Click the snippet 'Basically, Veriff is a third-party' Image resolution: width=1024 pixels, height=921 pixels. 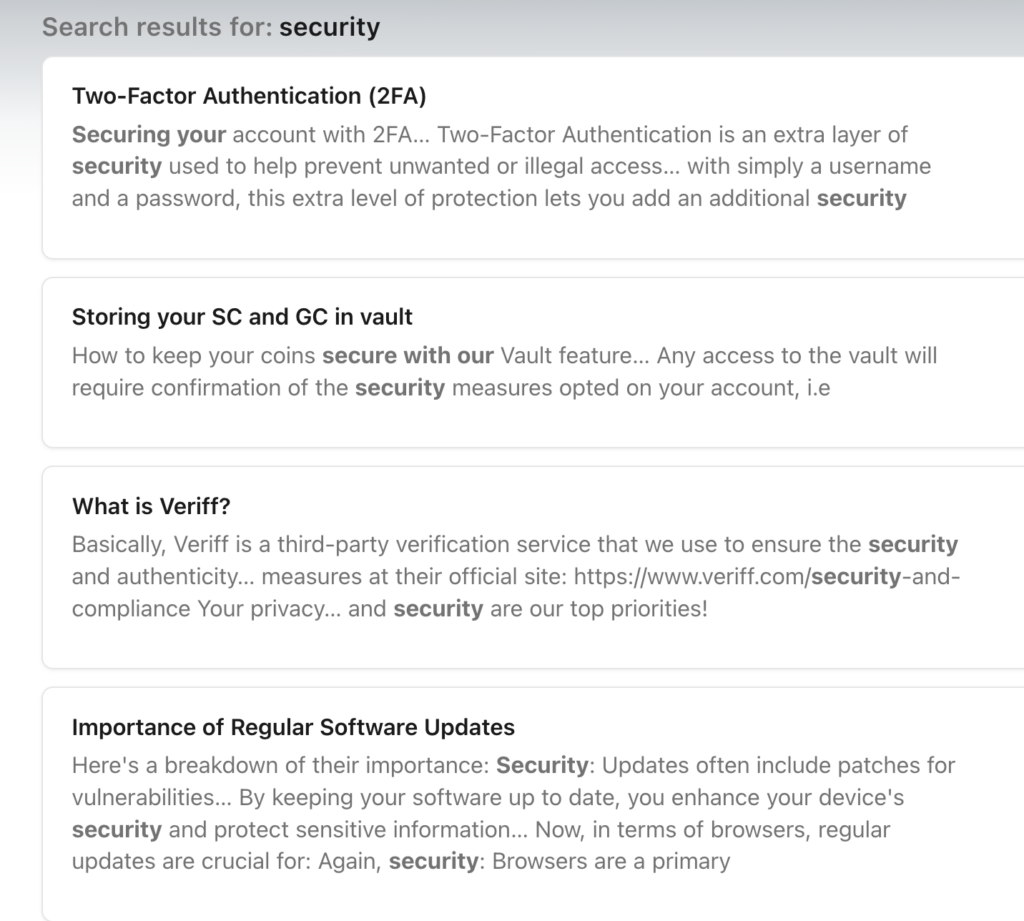[516, 576]
